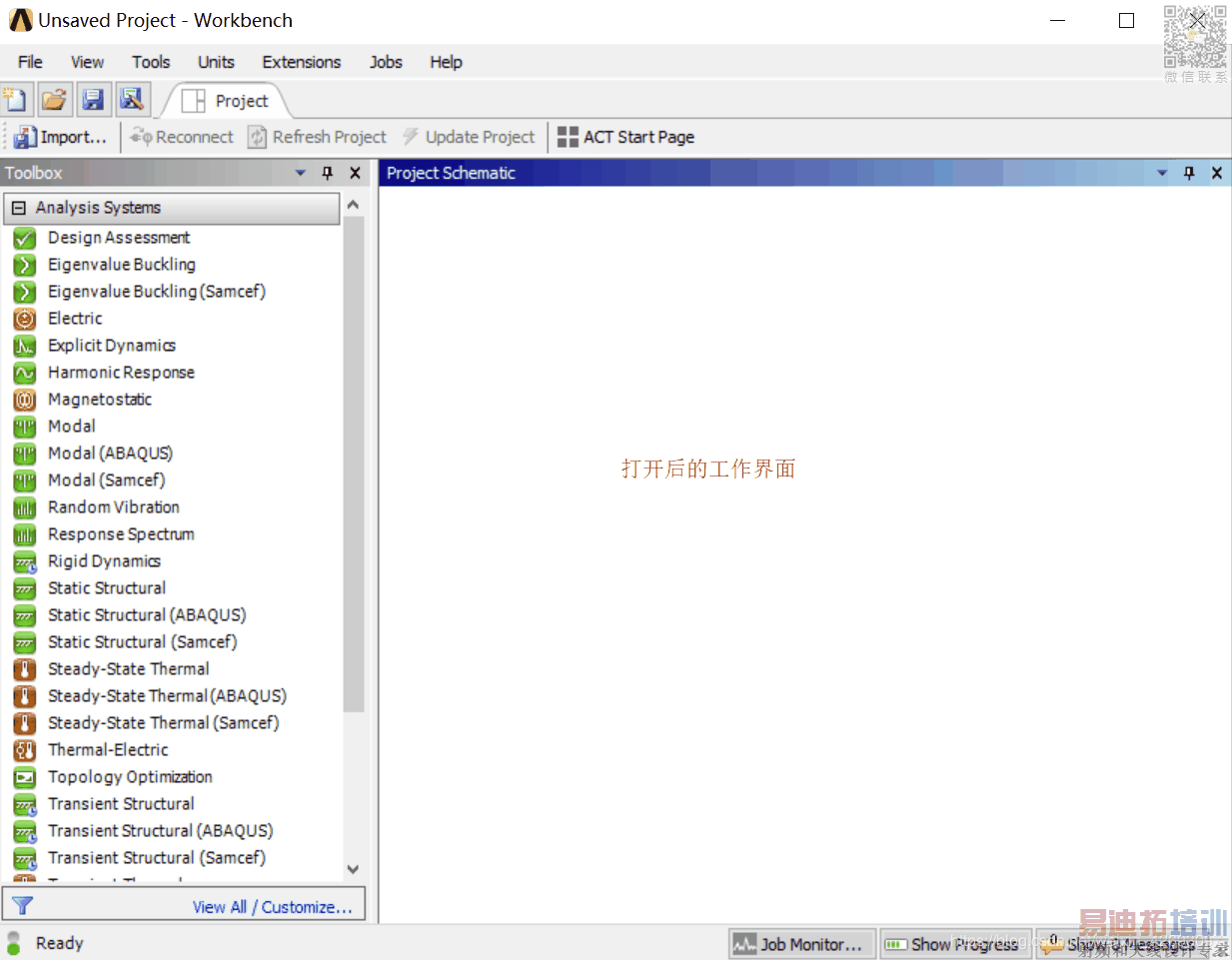Screen dimensions: 1232x960
Task: Select Transient Structural (ABAQUS) entry
Action: point(161,831)
